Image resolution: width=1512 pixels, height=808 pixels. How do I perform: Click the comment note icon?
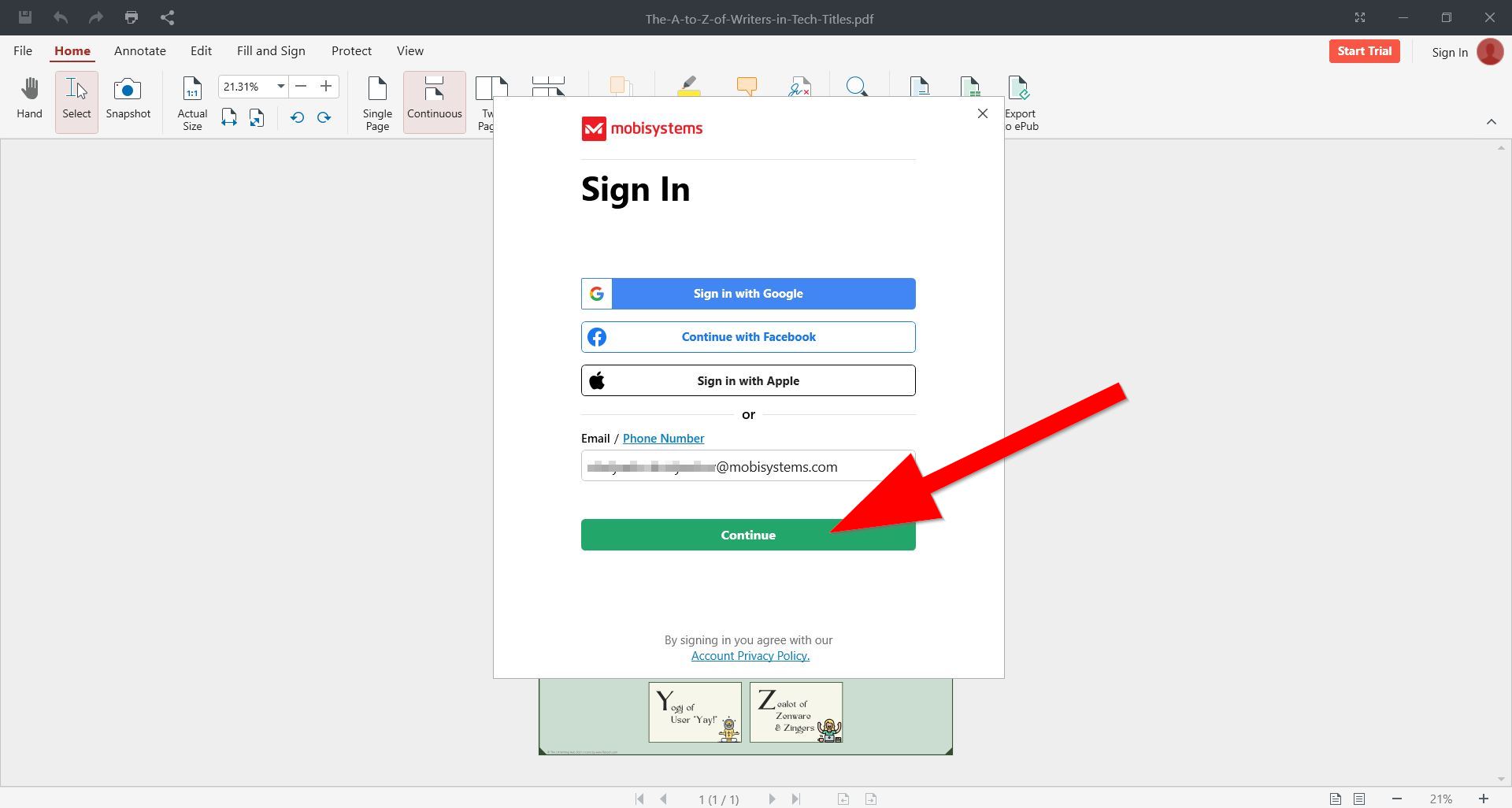pyautogui.click(x=747, y=86)
